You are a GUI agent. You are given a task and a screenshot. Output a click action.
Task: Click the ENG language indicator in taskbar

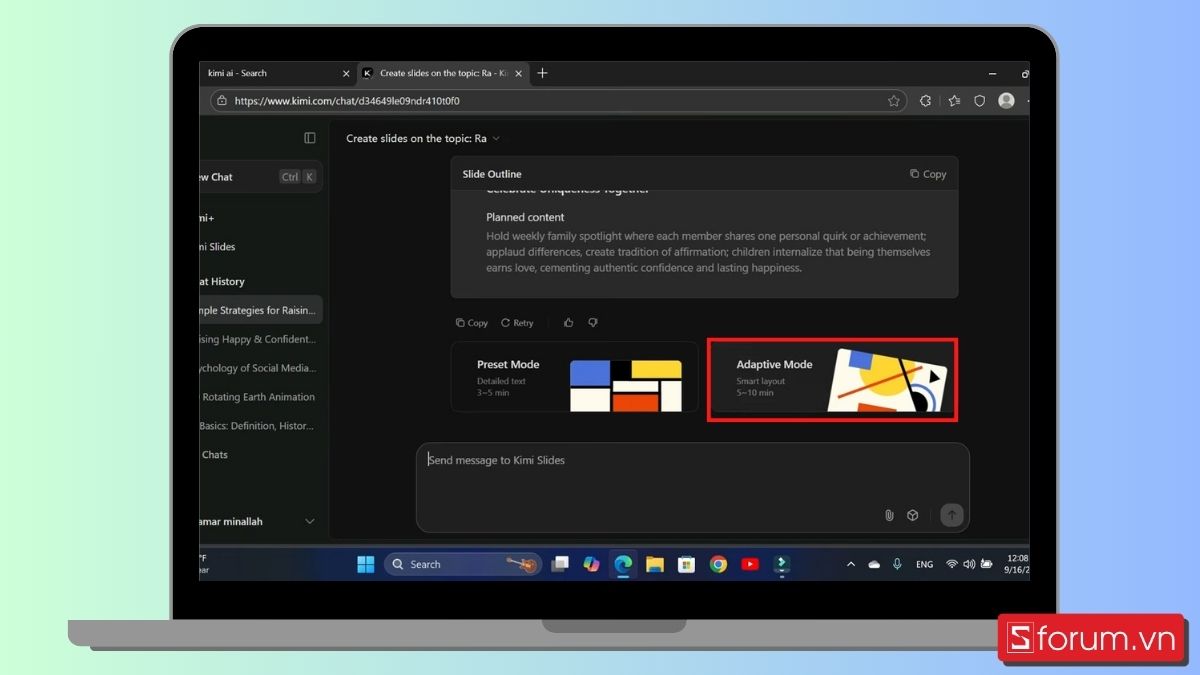[925, 564]
